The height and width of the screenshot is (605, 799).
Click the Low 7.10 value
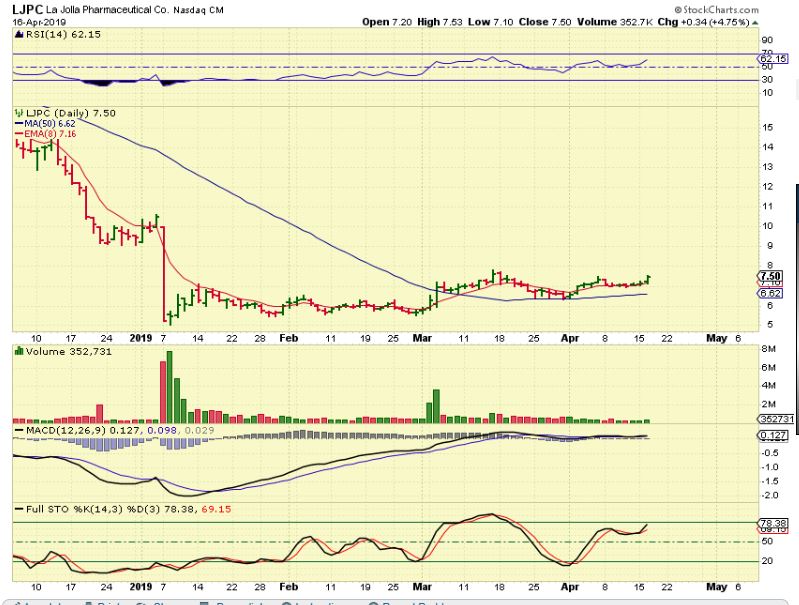490,22
